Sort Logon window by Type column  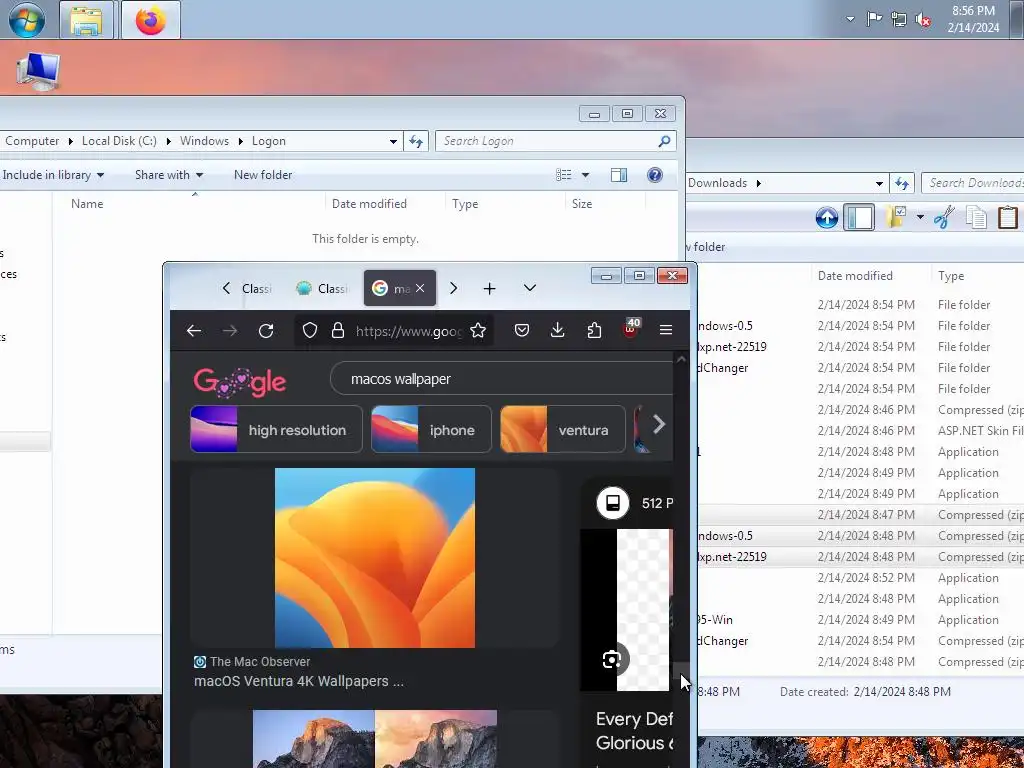(x=465, y=204)
